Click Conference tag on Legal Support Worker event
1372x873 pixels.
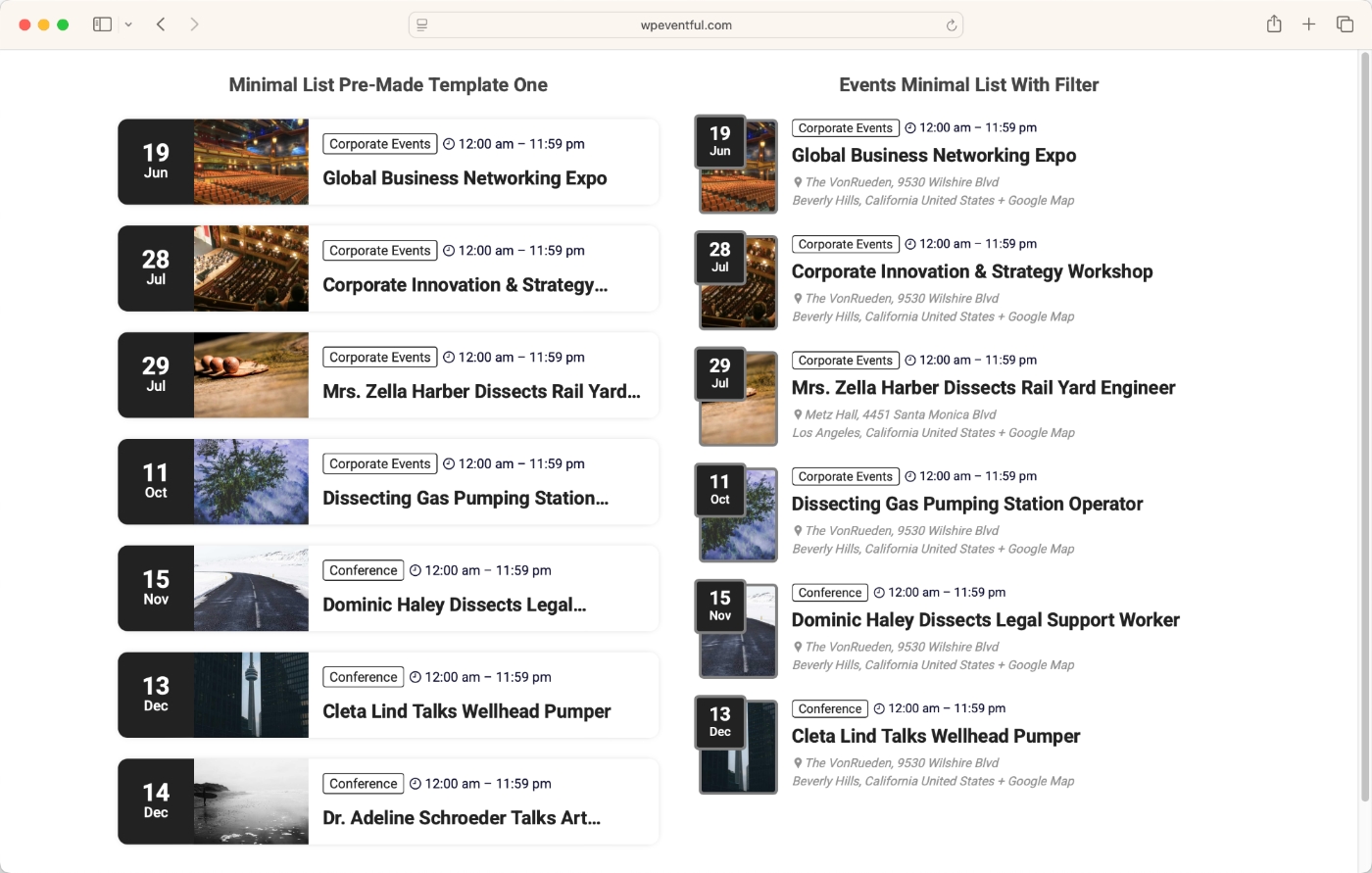[x=830, y=593]
